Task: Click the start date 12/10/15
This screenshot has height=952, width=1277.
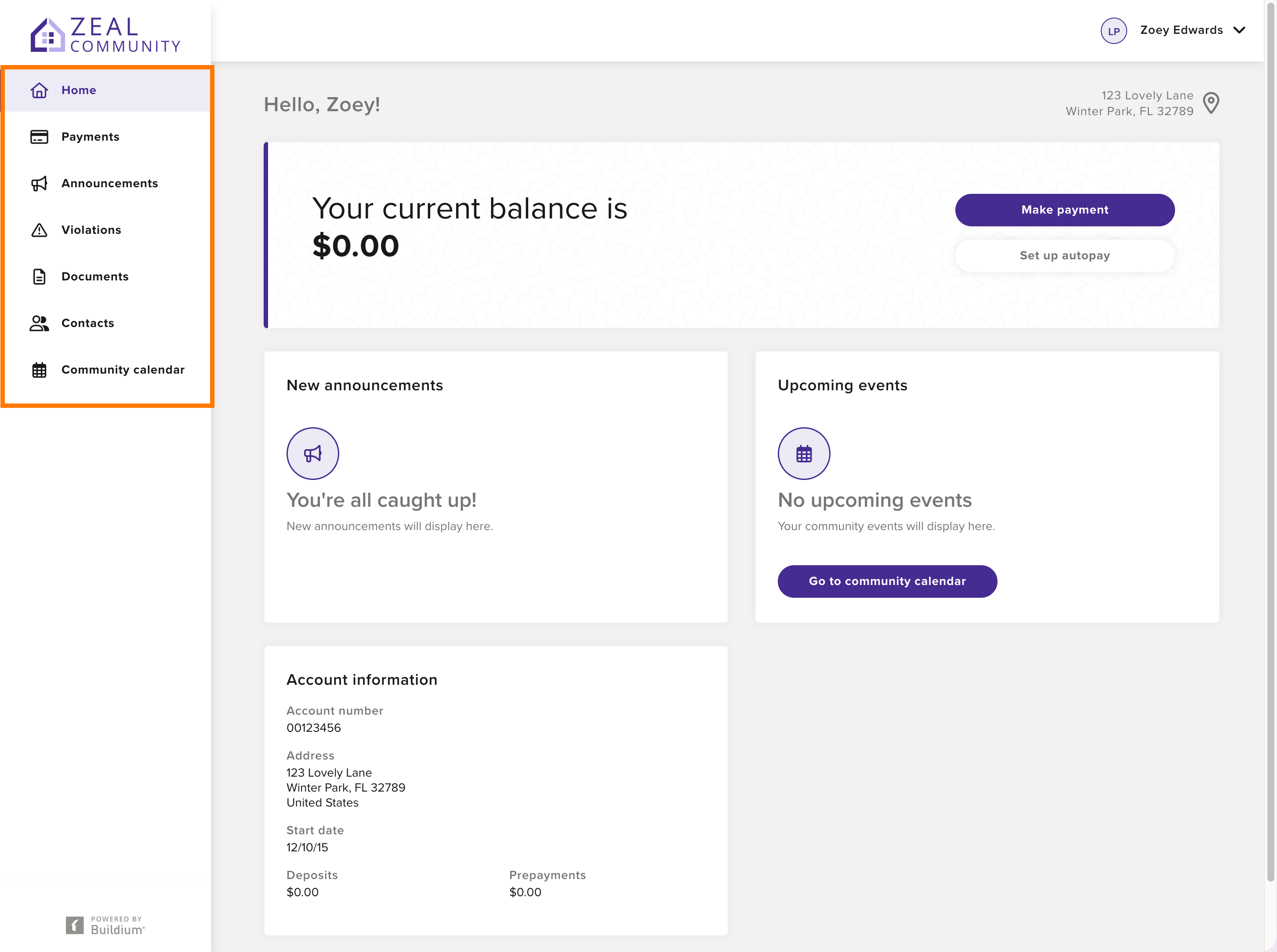Action: pyautogui.click(x=307, y=847)
